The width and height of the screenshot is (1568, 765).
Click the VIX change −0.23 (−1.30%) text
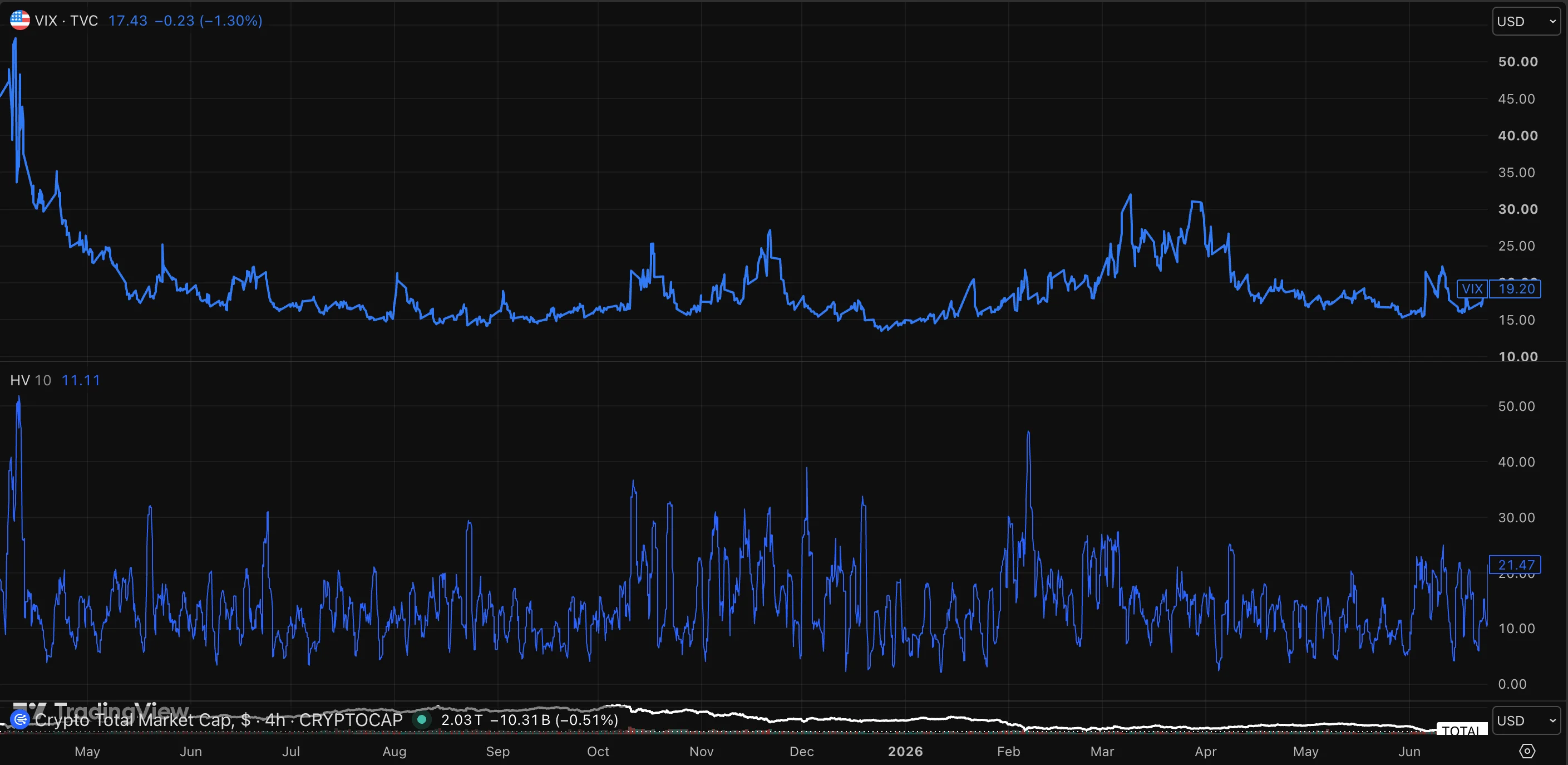pyautogui.click(x=209, y=21)
